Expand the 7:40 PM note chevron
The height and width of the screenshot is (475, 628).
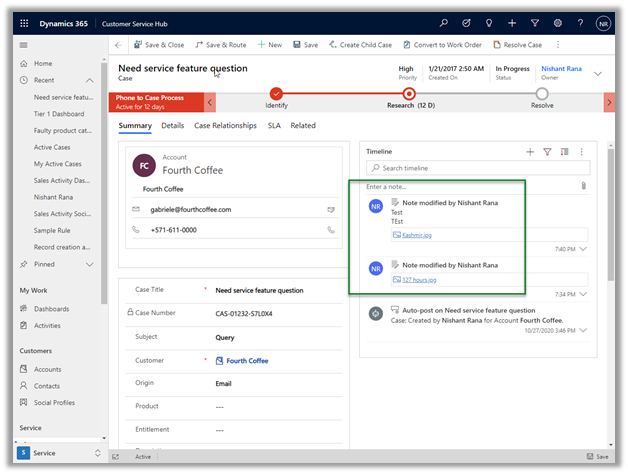tap(583, 248)
